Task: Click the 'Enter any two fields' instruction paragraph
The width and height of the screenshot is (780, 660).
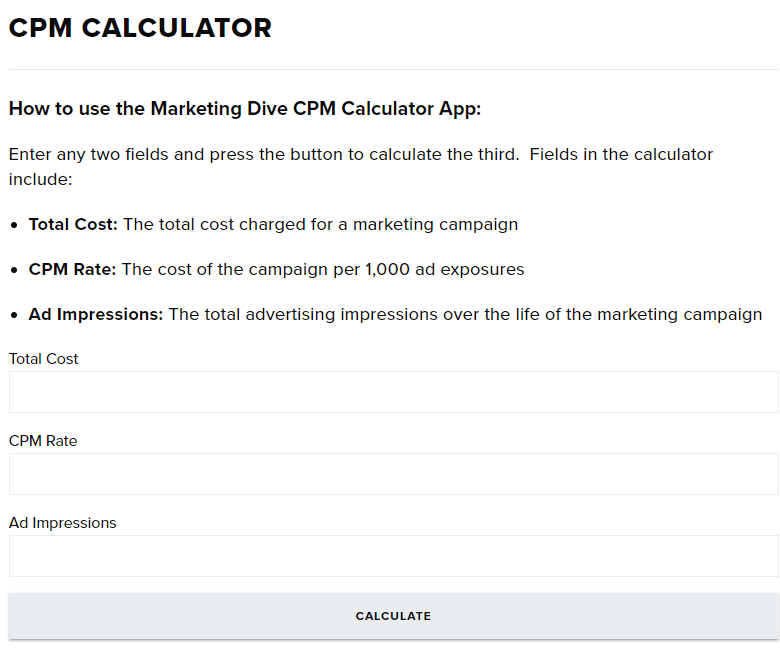Action: [361, 167]
